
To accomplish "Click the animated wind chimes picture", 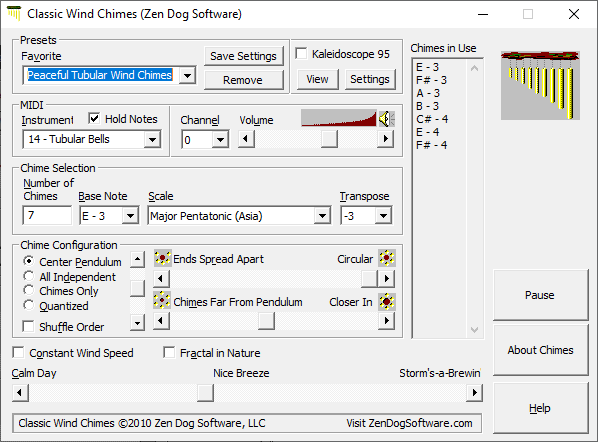I will point(540,85).
